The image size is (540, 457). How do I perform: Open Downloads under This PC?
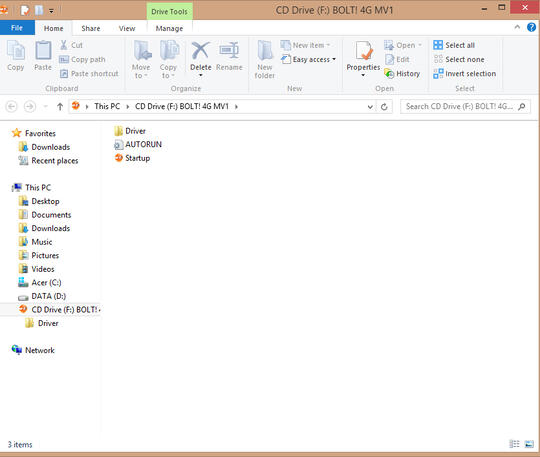click(x=44, y=228)
